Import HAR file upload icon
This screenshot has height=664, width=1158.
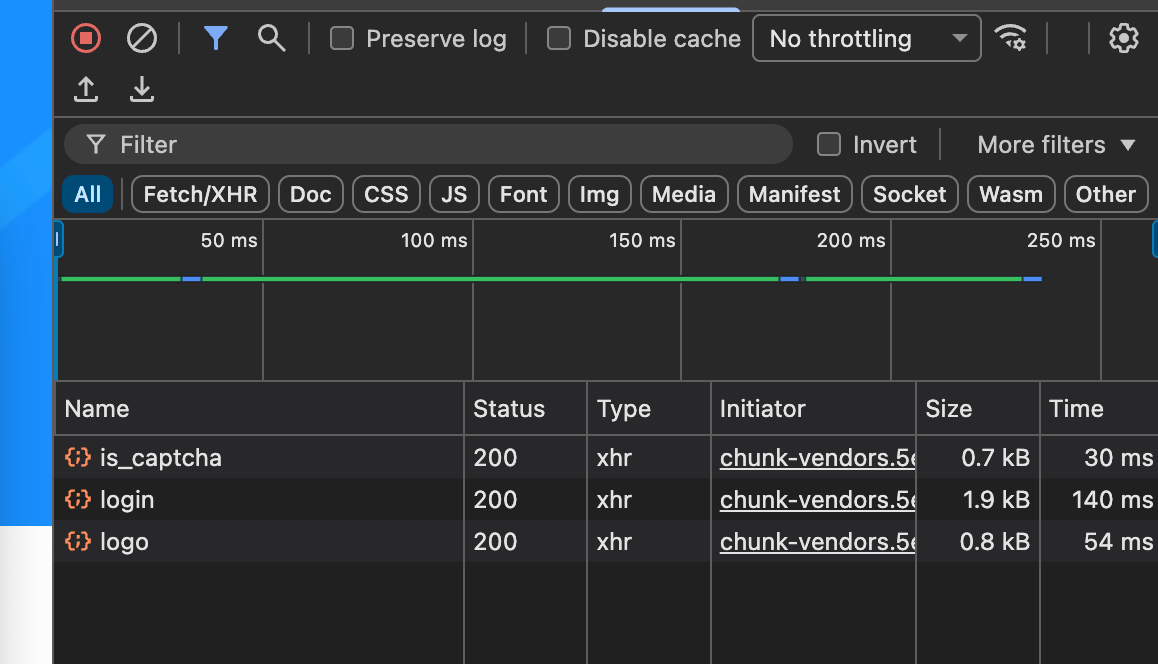click(86, 90)
